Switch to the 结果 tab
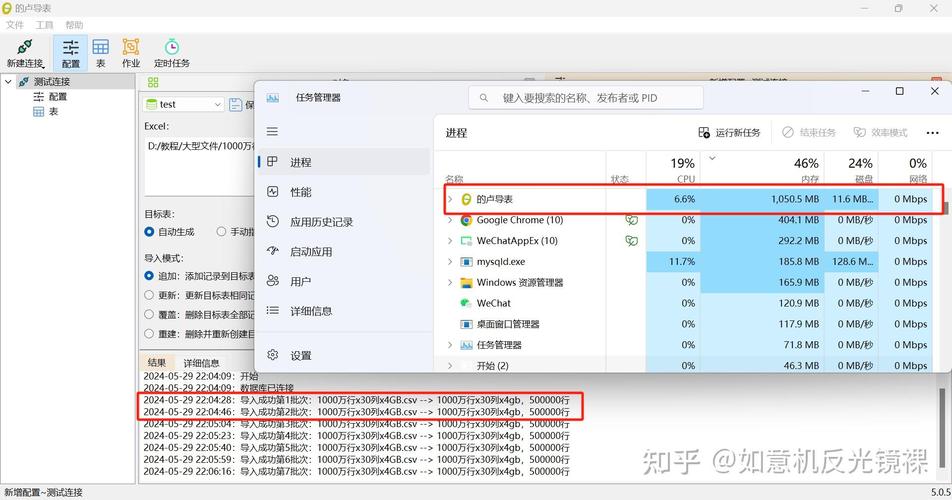 click(x=157, y=362)
